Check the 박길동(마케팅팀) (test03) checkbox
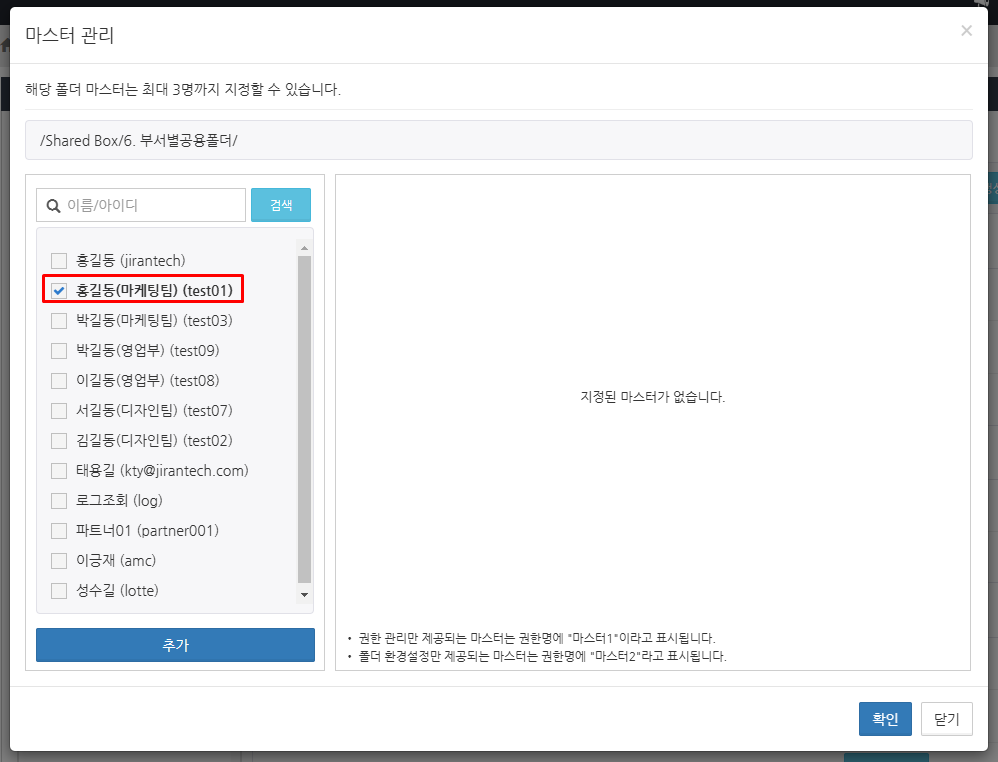998x762 pixels. point(59,321)
